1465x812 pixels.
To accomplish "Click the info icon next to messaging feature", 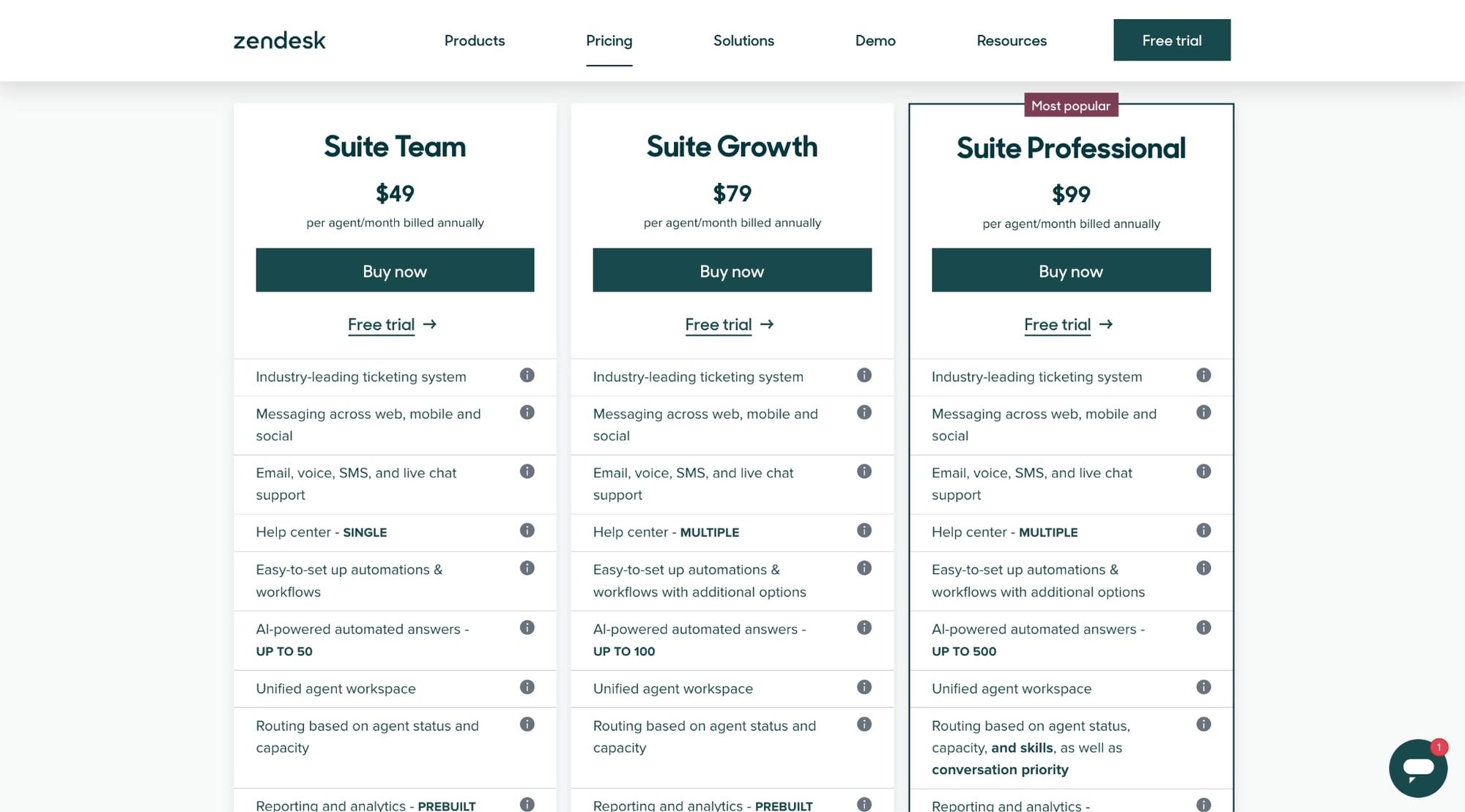I will coord(527,411).
